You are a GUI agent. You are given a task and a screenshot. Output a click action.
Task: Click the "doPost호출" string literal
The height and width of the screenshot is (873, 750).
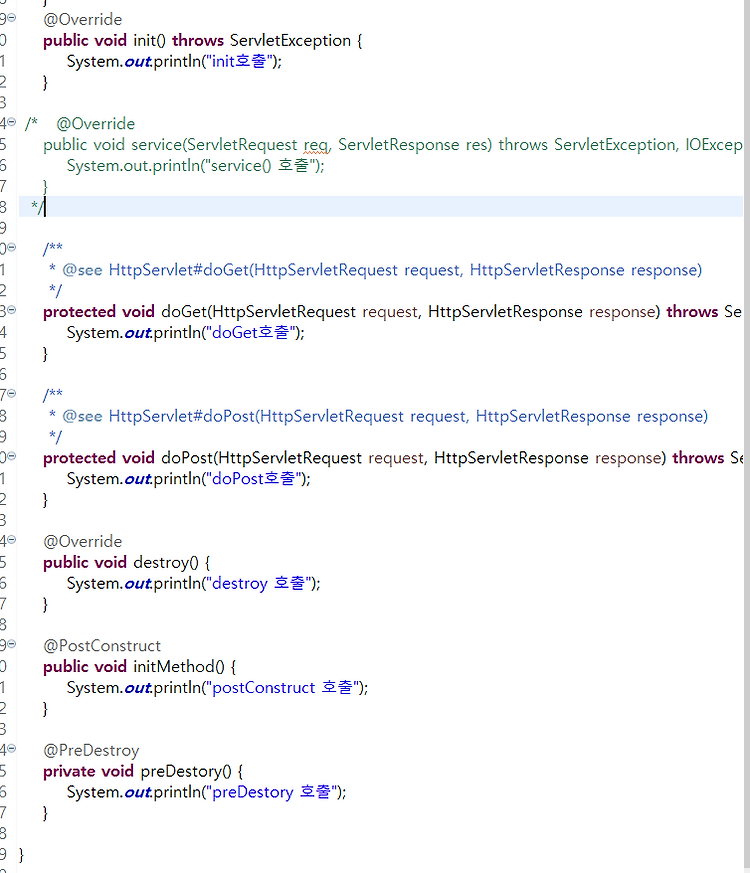pos(254,479)
